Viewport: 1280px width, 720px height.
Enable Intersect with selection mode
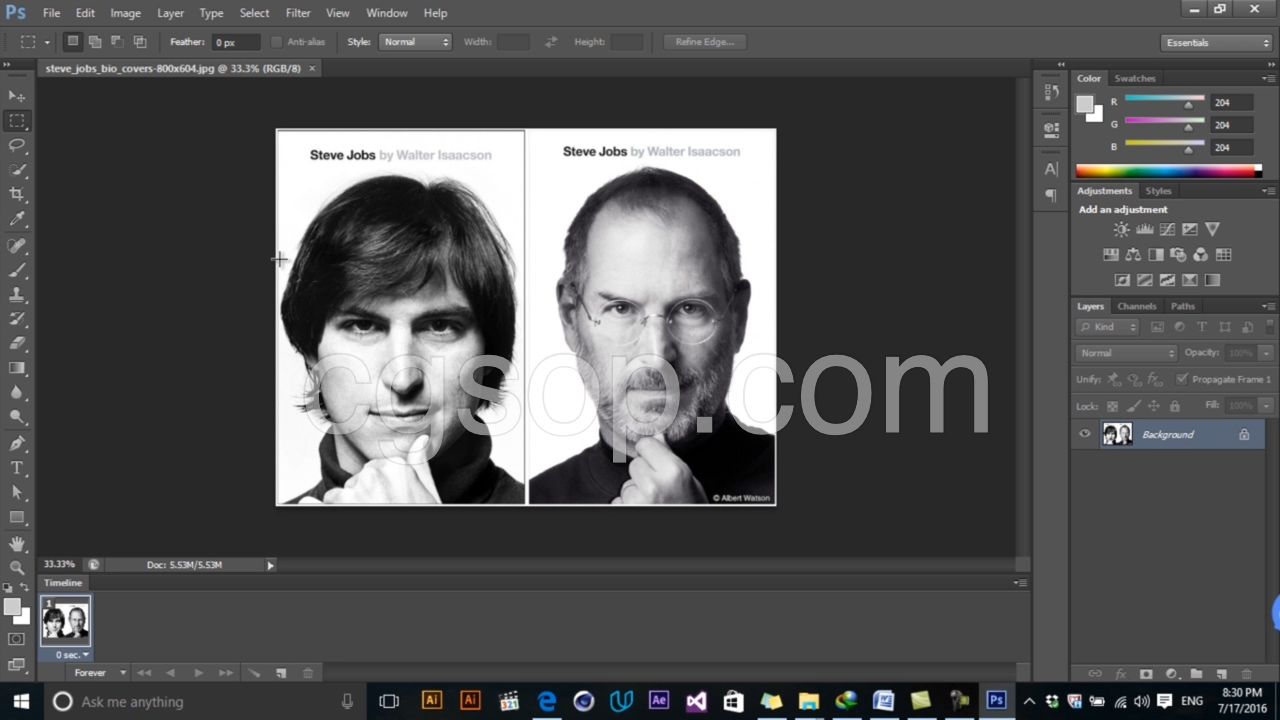click(140, 42)
